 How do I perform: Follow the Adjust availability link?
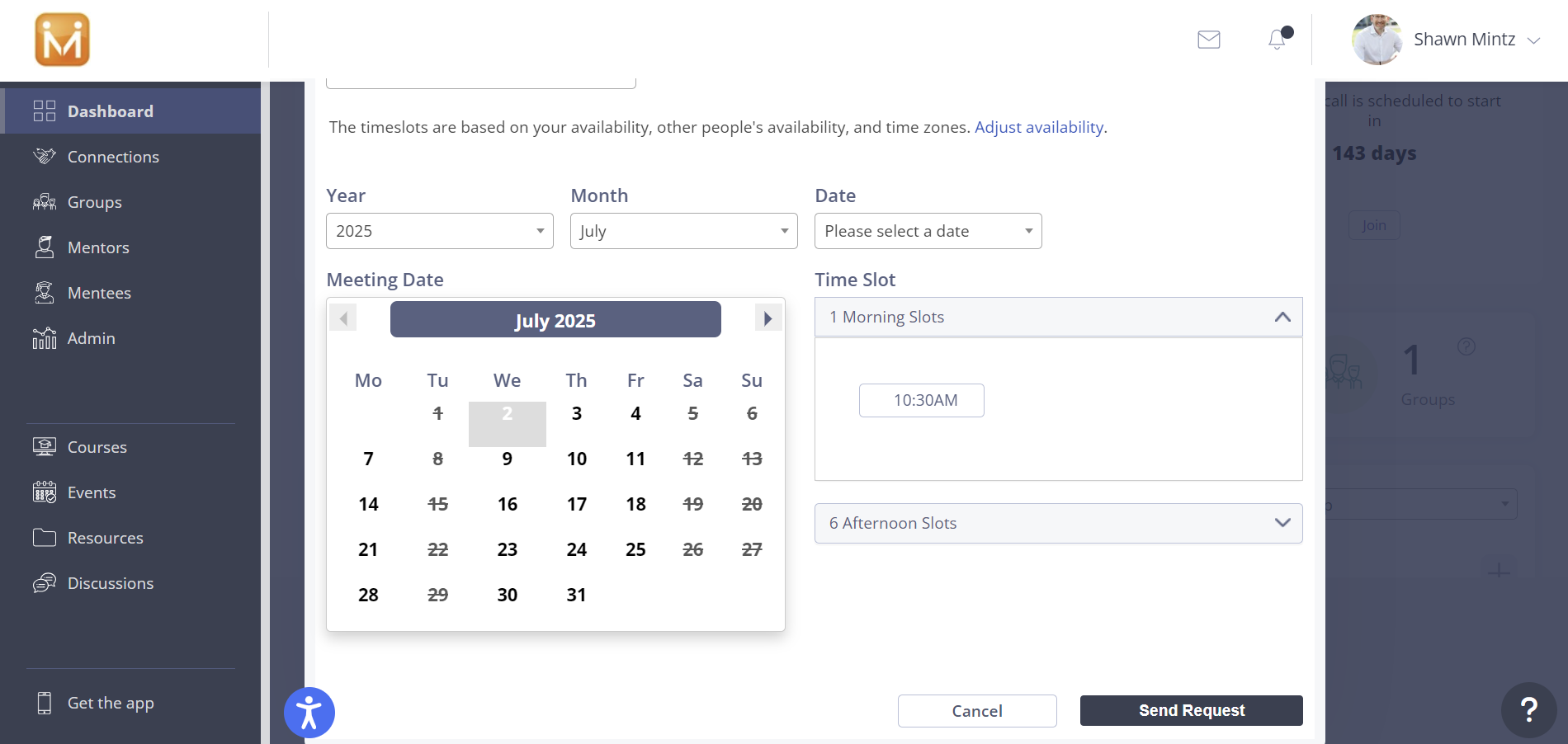[x=1038, y=127]
